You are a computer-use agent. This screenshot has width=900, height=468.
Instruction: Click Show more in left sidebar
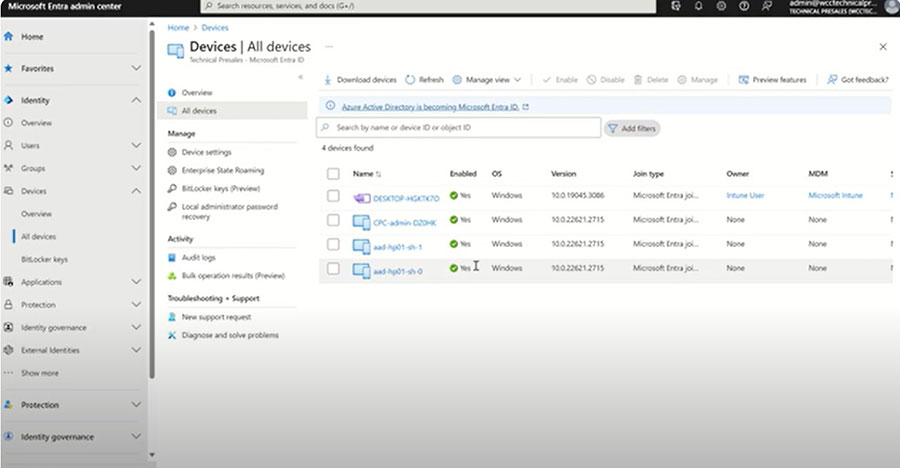tap(40, 373)
